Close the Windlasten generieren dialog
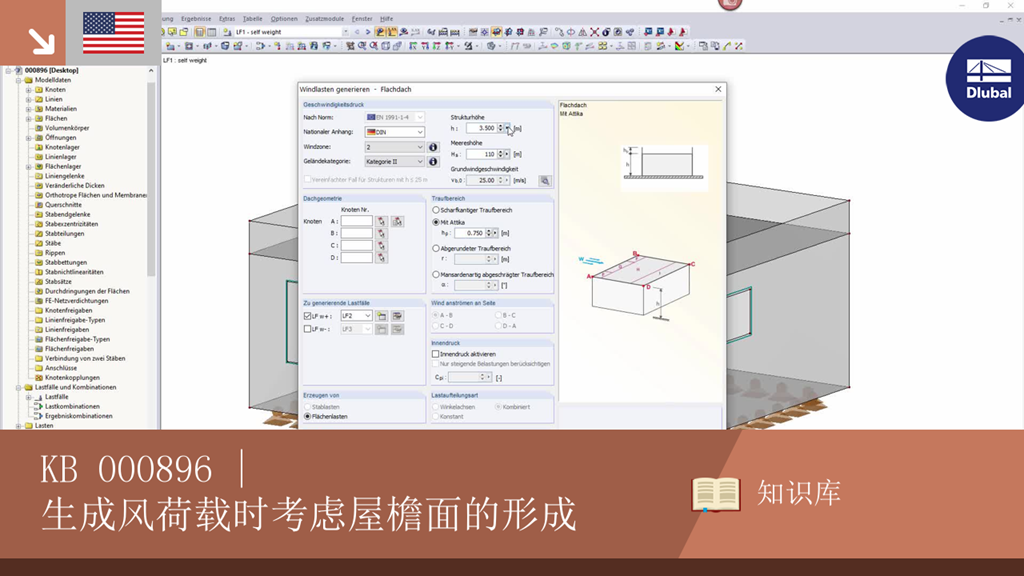This screenshot has height=576, width=1024. tap(718, 89)
